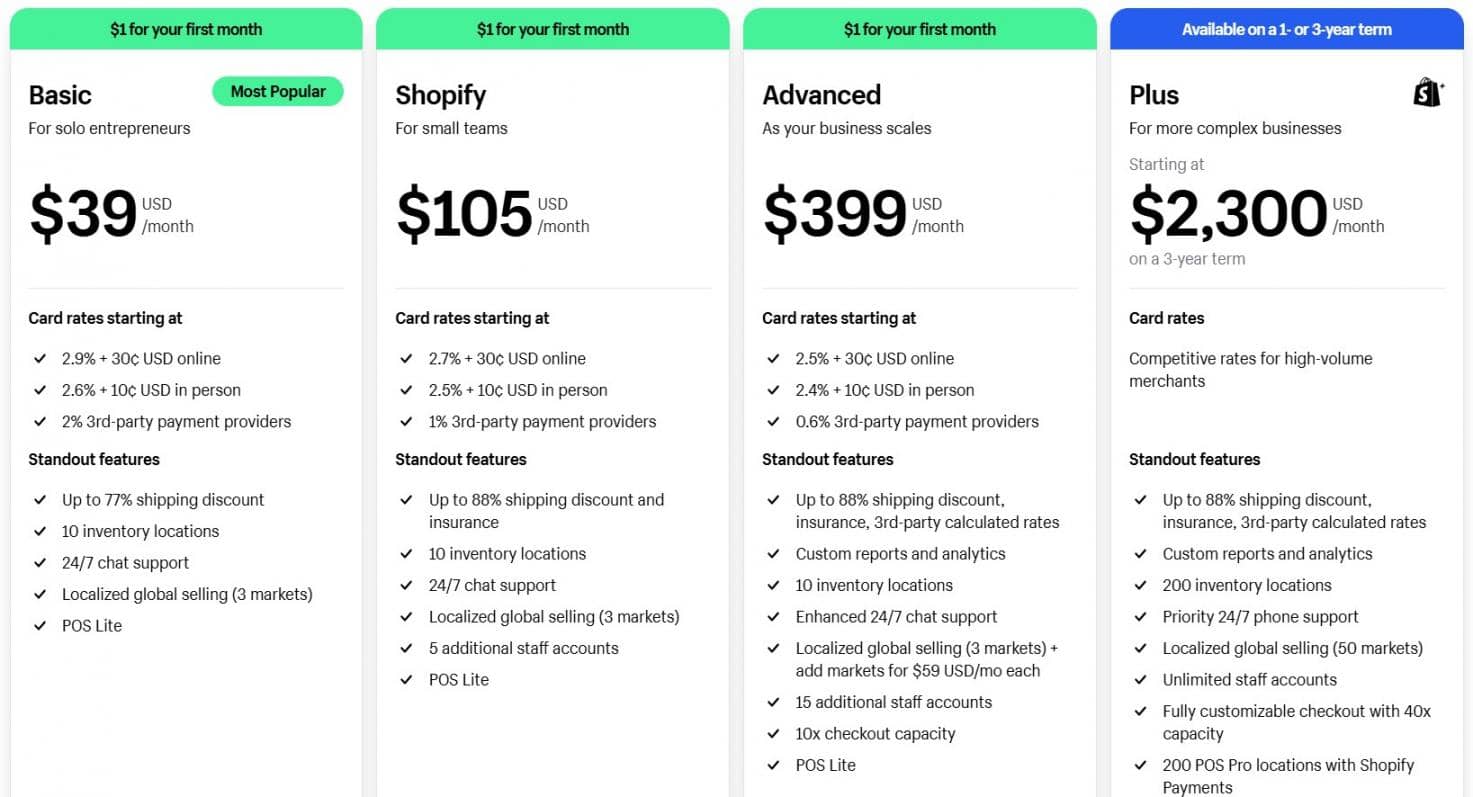Screen dimensions: 1473x797
Task: Click checkmark beside Custom reports in Advanced plan
Action: coord(774,554)
